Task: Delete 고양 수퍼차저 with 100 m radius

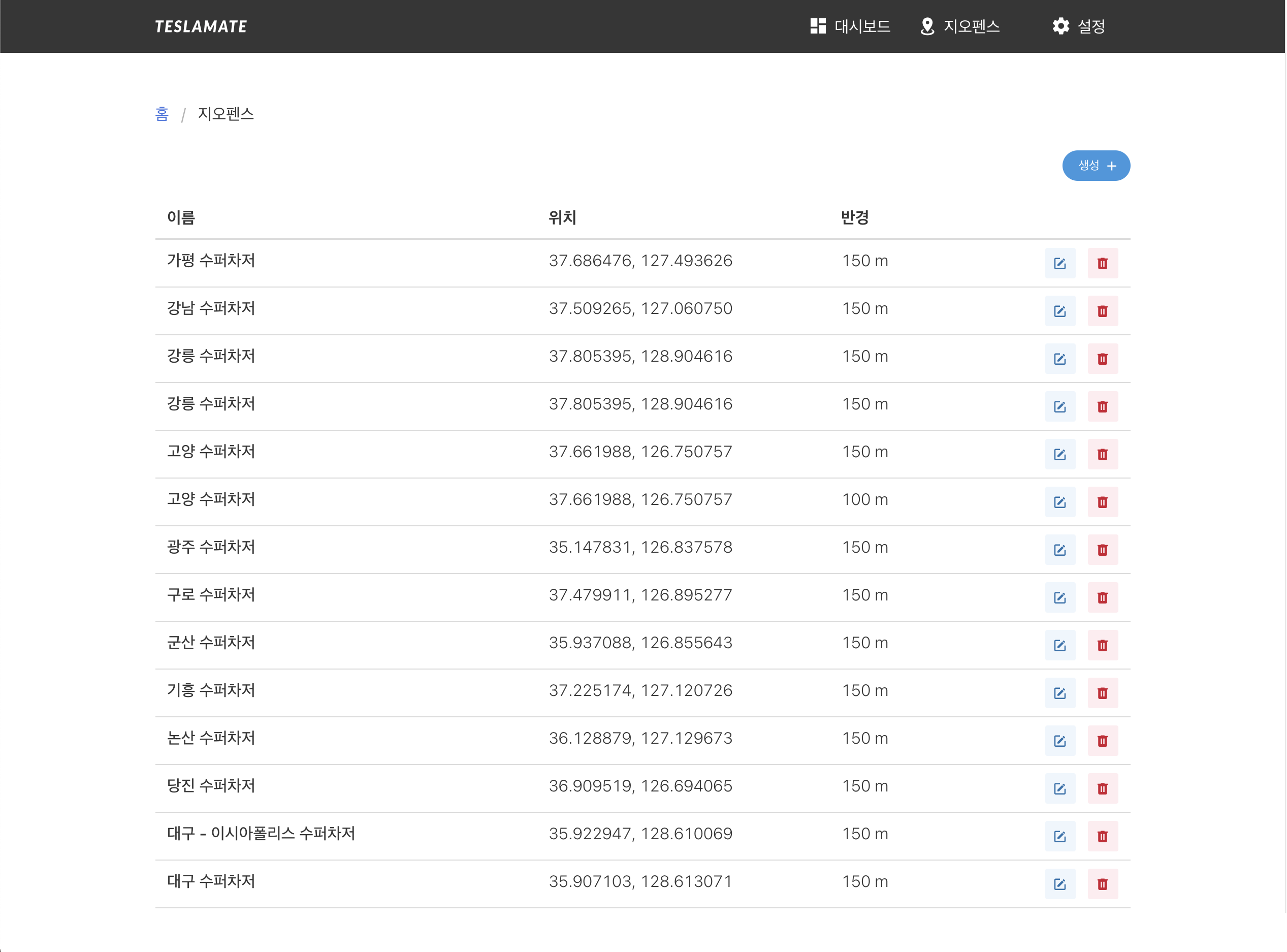Action: click(x=1103, y=502)
